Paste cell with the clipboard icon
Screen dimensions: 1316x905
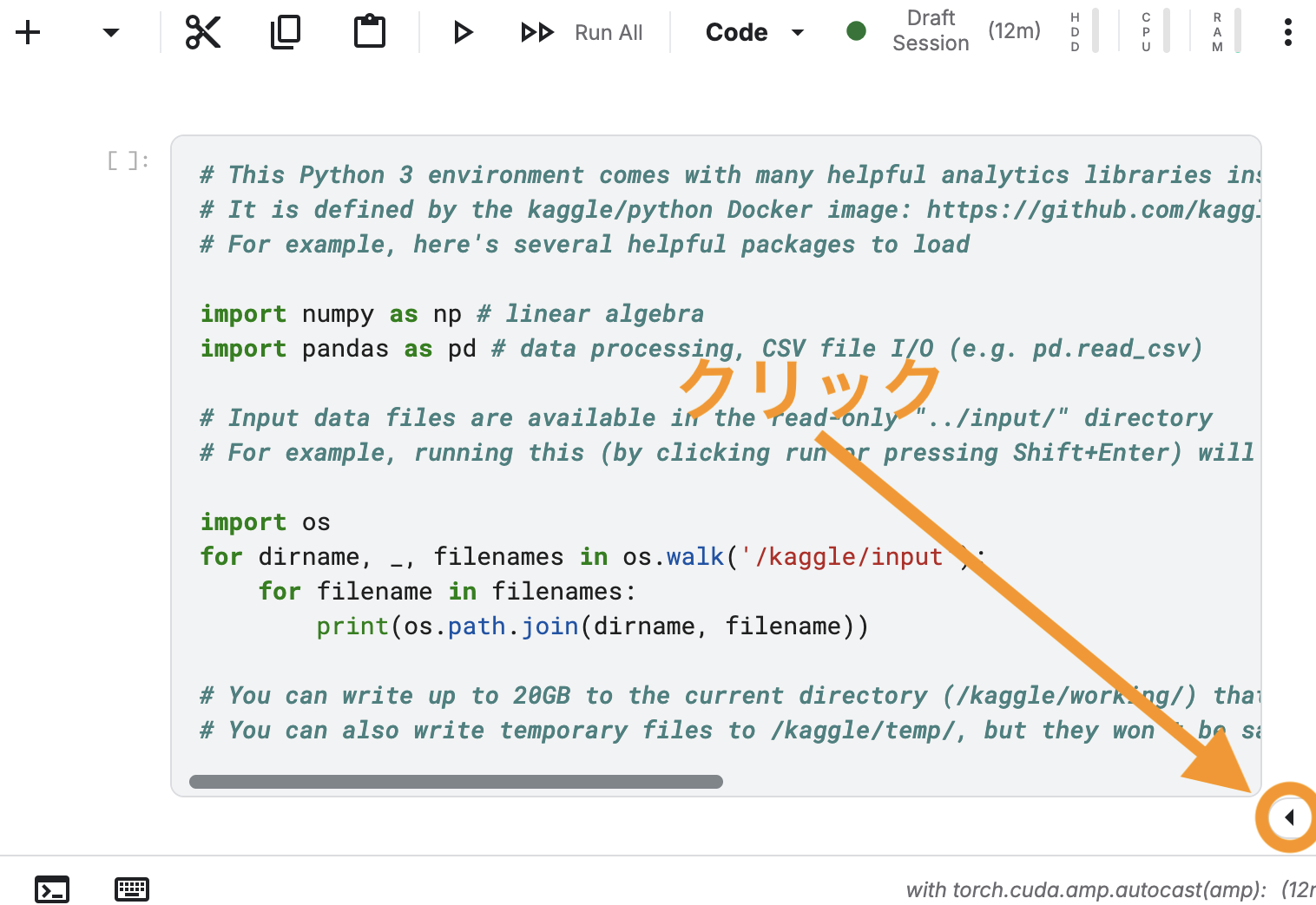370,33
